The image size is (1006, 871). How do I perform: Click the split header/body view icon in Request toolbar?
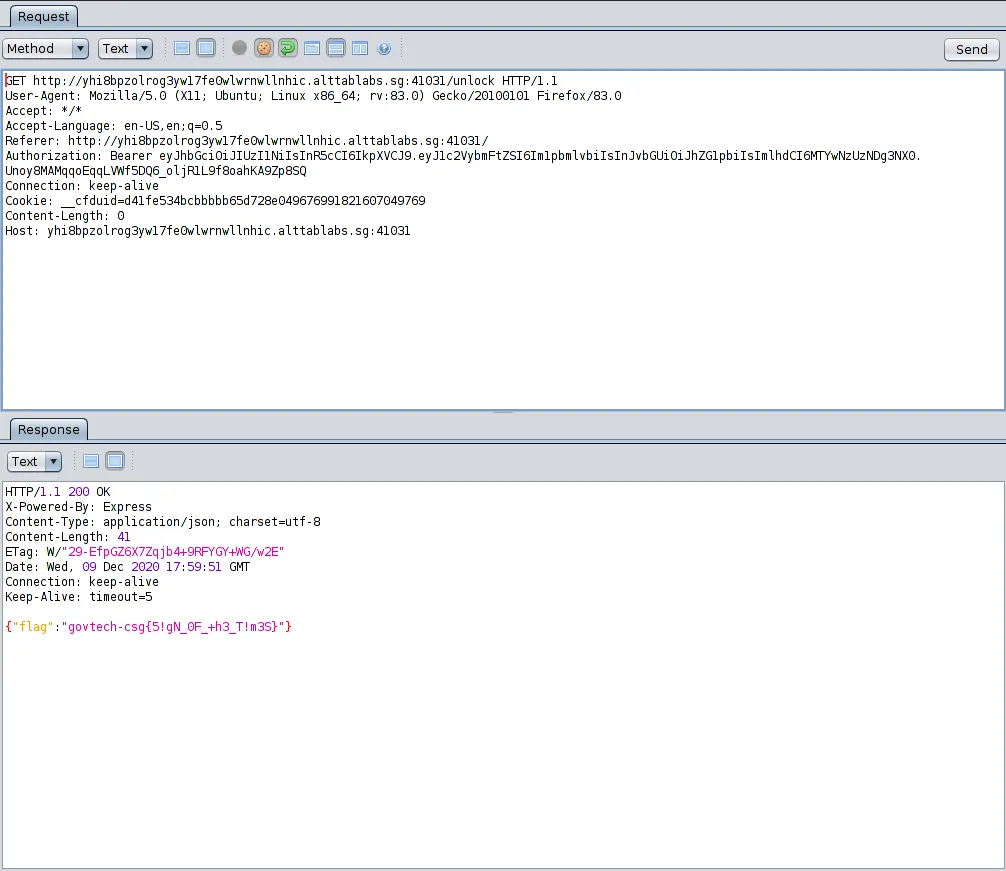click(182, 48)
